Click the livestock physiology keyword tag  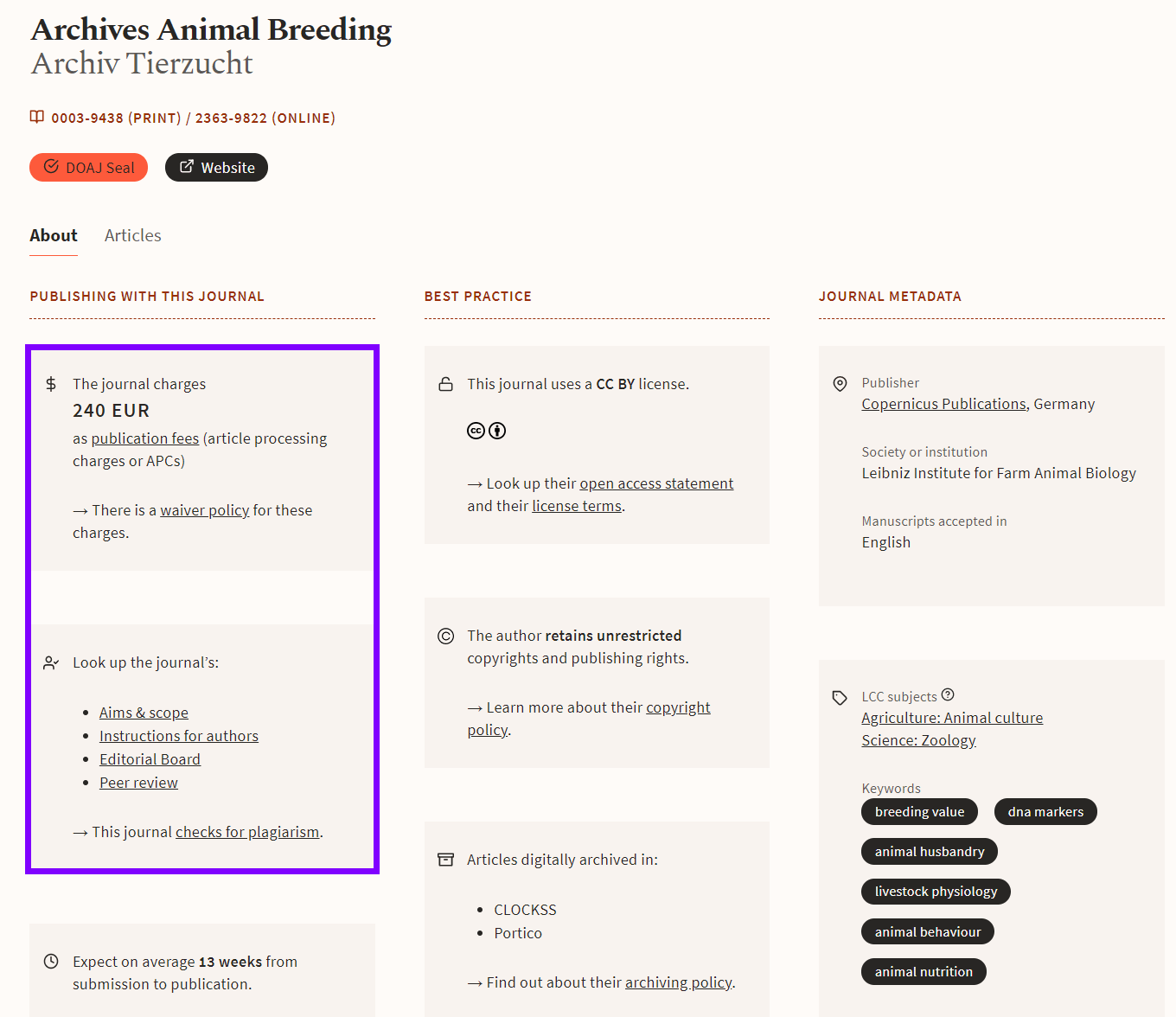click(936, 892)
